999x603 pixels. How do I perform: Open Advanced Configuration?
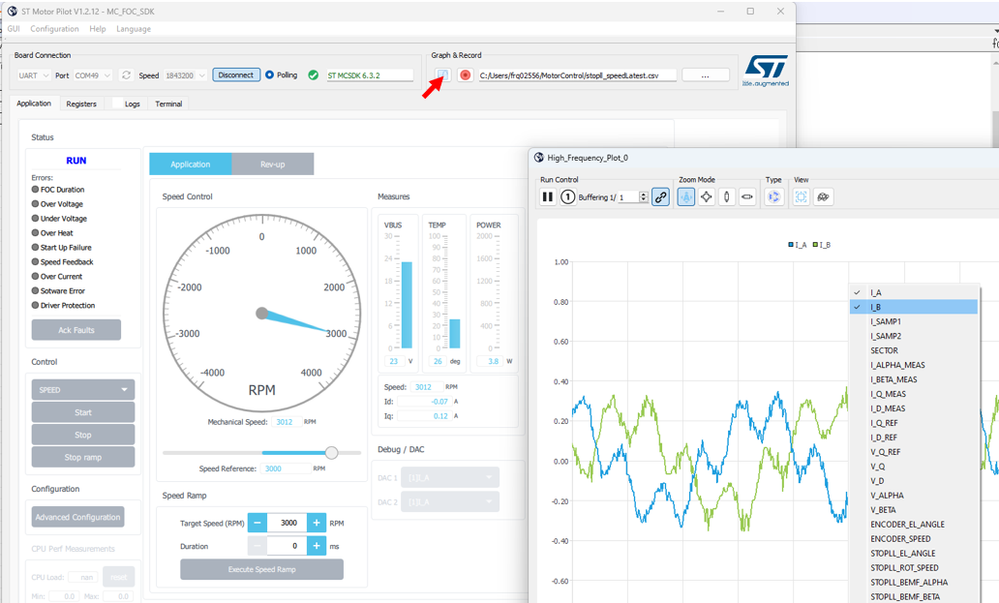point(78,517)
